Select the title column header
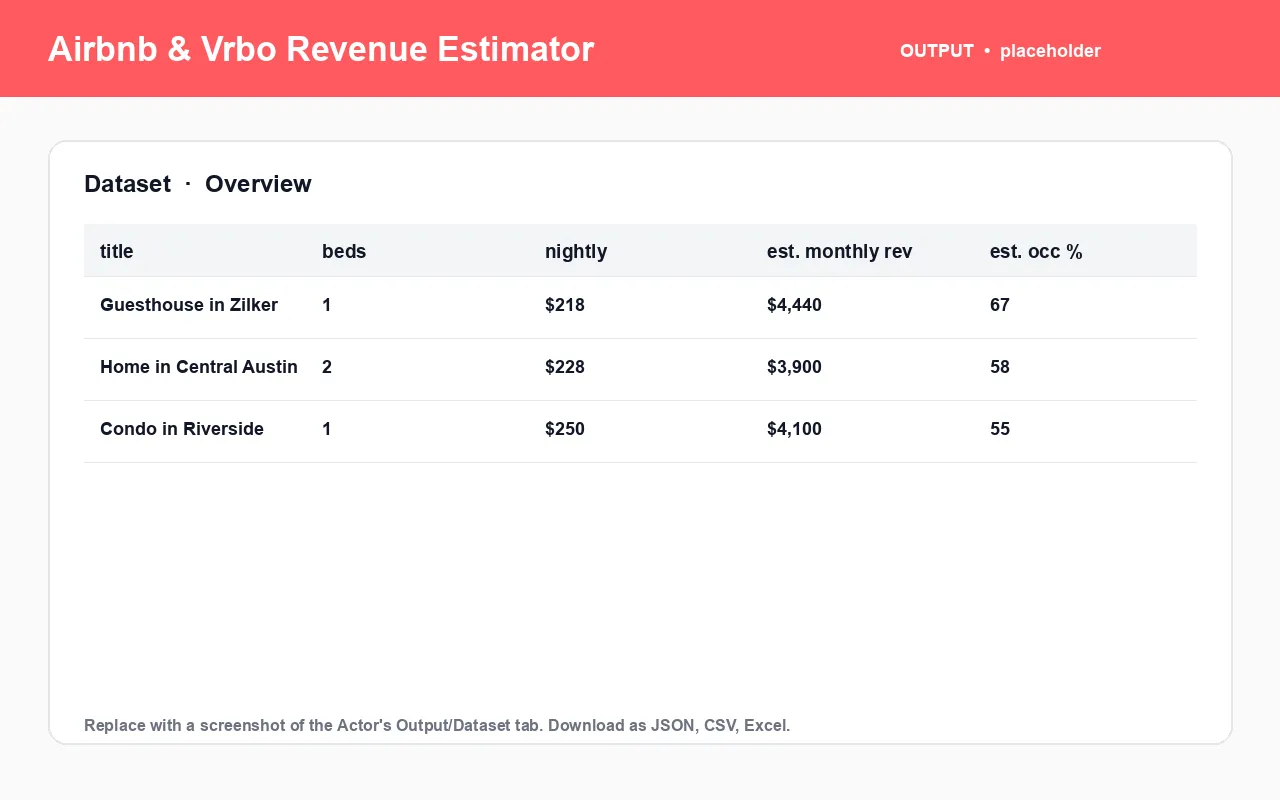Viewport: 1280px width, 800px height. tap(117, 252)
